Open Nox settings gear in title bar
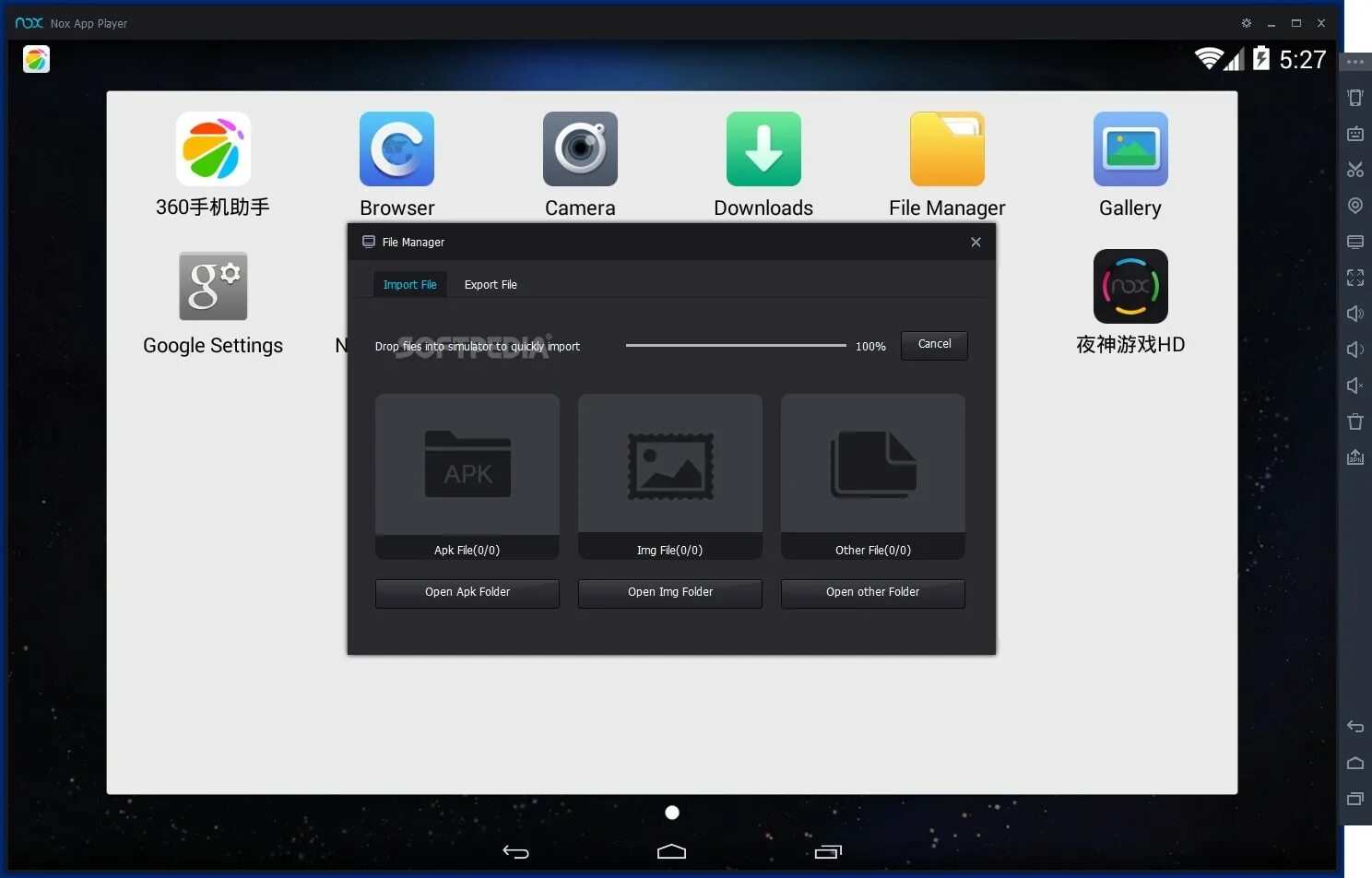1372x878 pixels. [1247, 23]
